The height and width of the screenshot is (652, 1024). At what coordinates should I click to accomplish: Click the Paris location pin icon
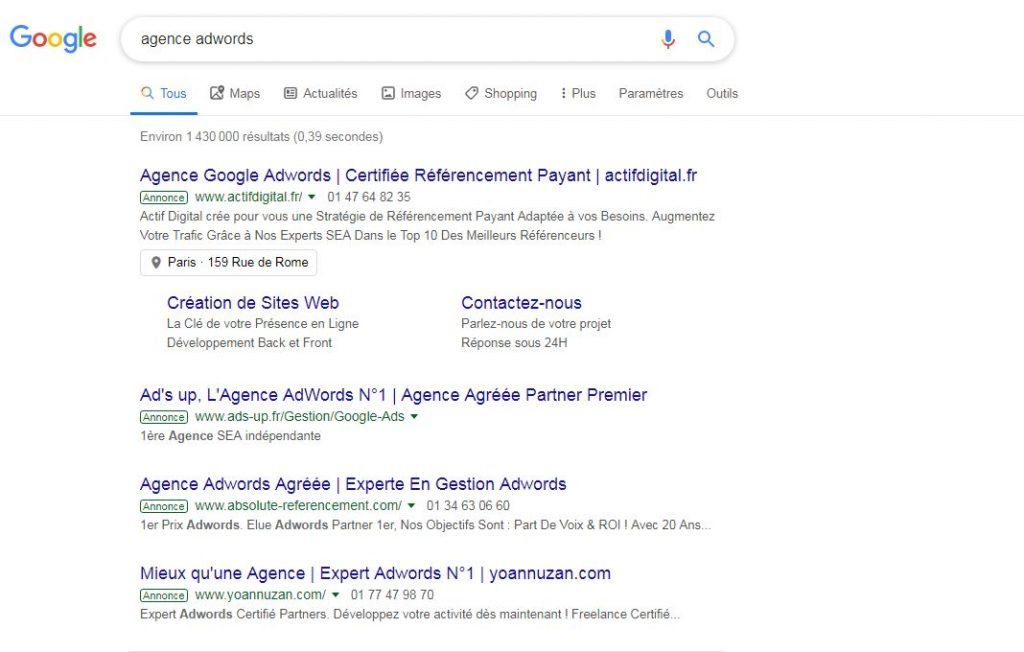click(x=156, y=263)
